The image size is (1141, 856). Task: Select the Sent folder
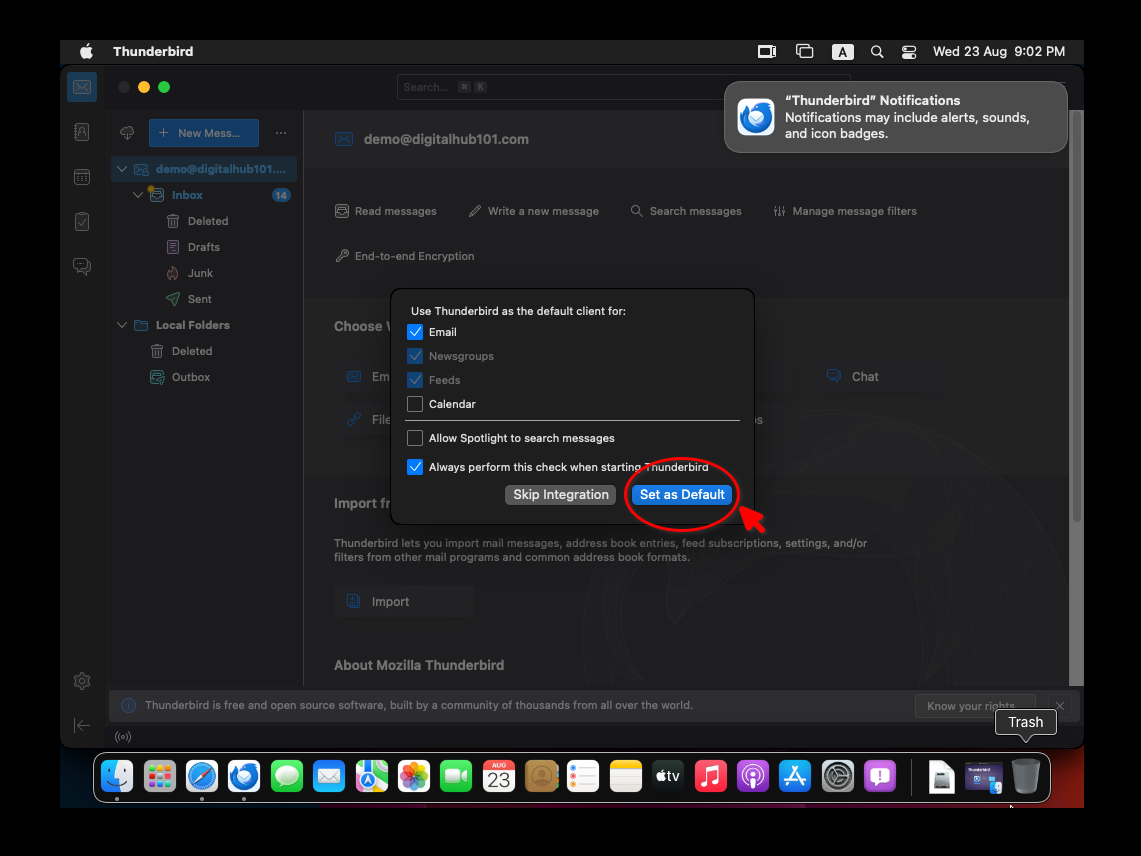[x=199, y=299]
